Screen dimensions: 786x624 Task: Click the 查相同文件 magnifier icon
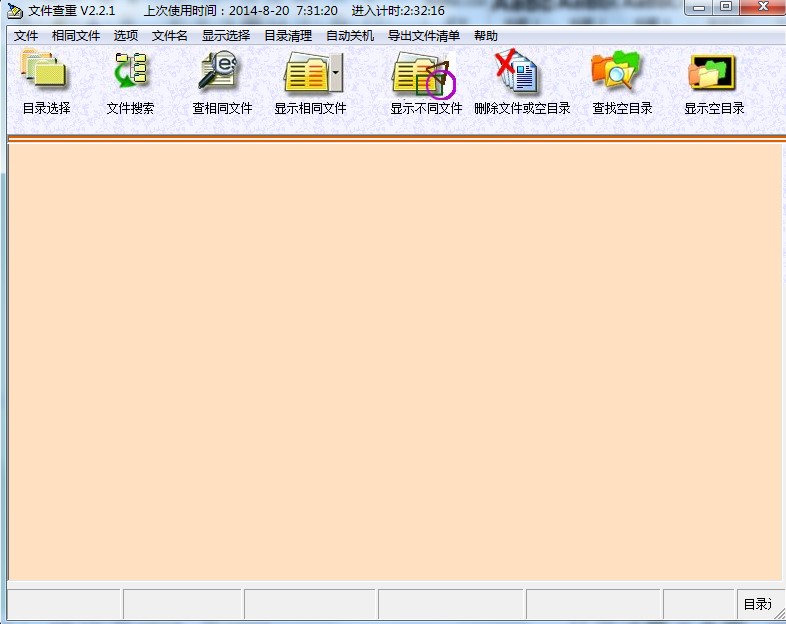click(x=217, y=70)
